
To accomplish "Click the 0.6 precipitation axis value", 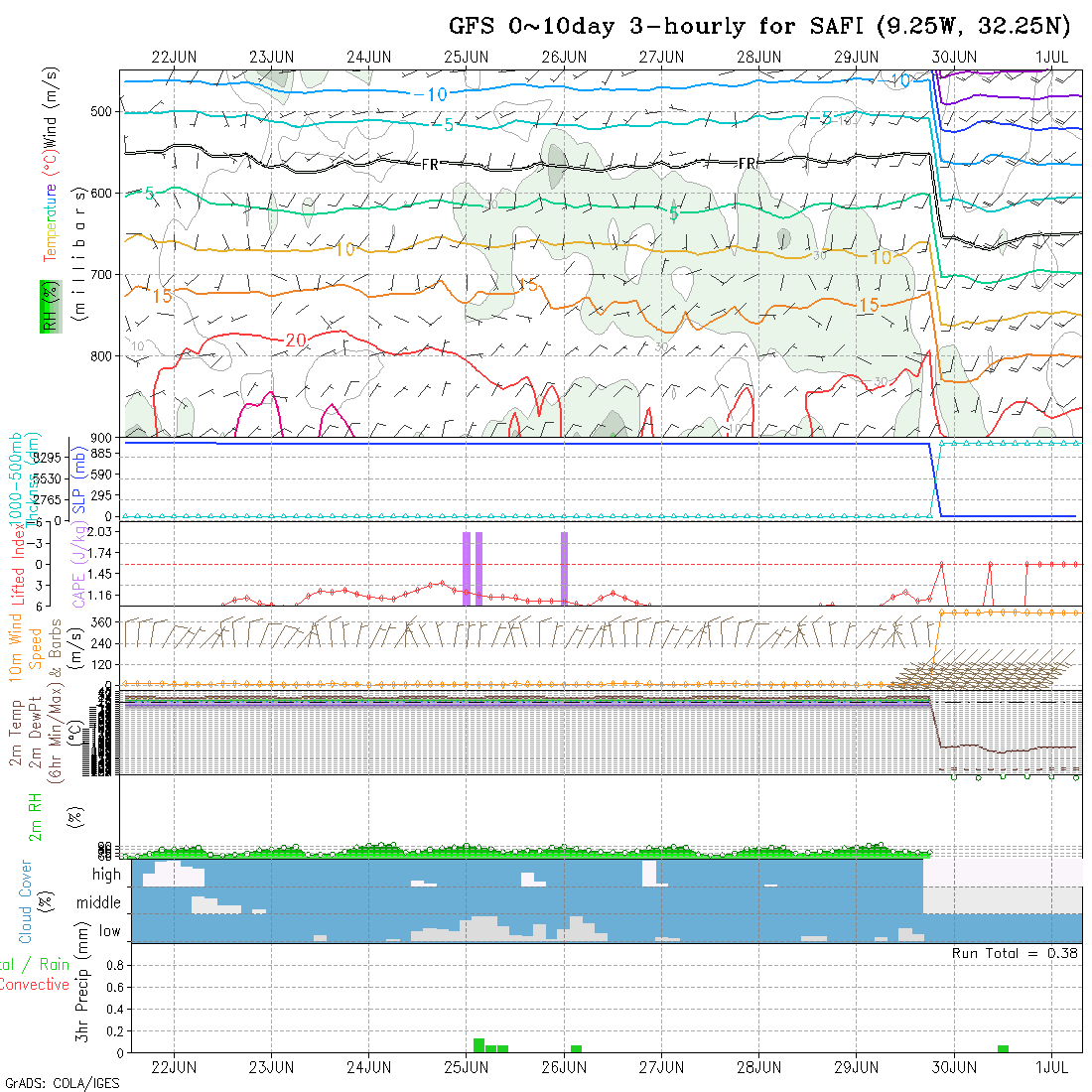I will click(x=115, y=987).
